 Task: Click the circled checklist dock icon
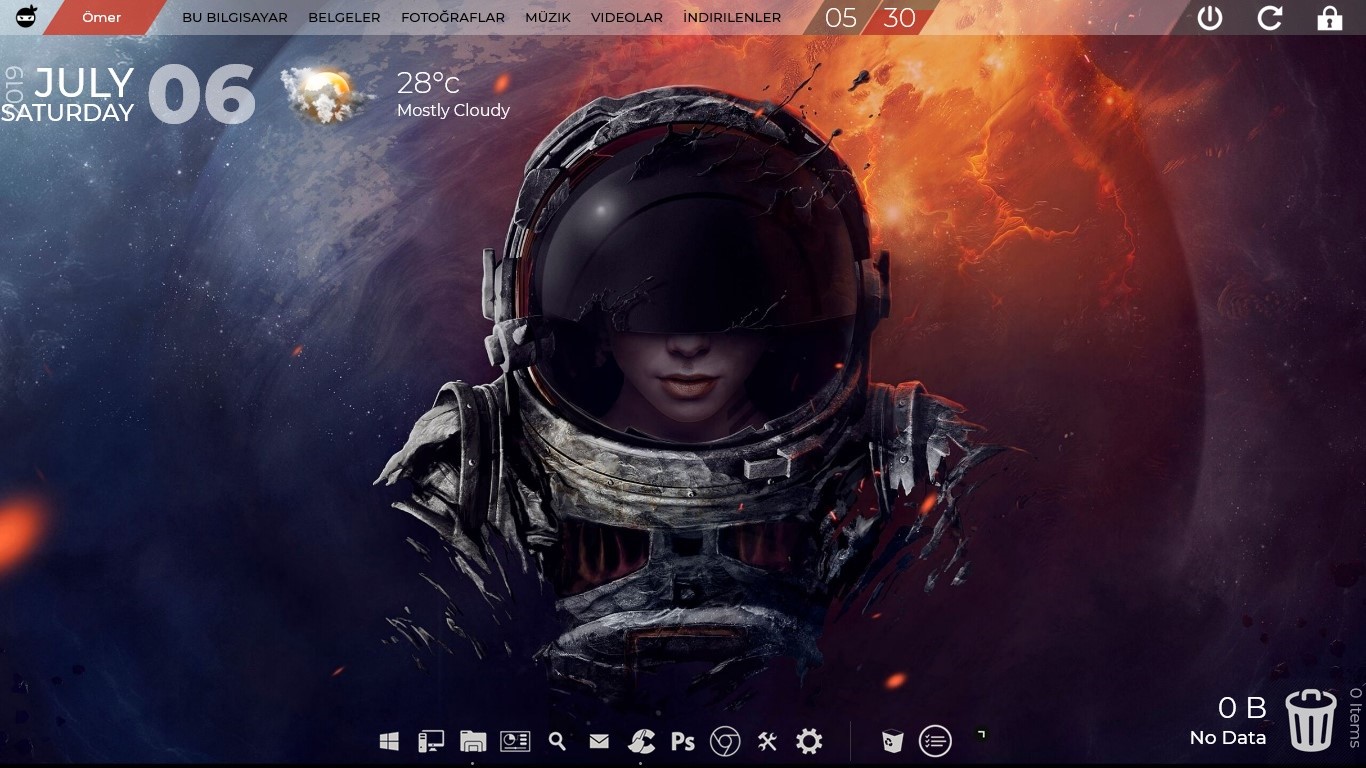tap(935, 741)
